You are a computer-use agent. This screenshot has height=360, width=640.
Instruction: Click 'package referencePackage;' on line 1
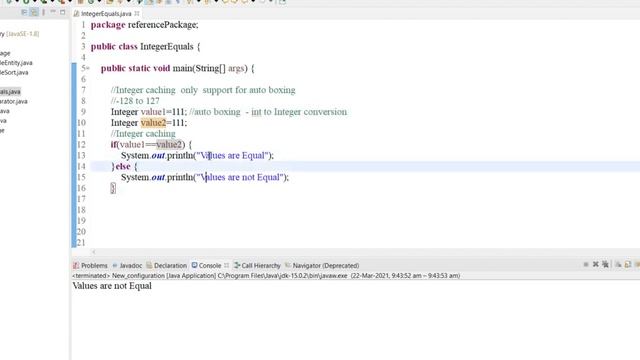pyautogui.click(x=144, y=25)
